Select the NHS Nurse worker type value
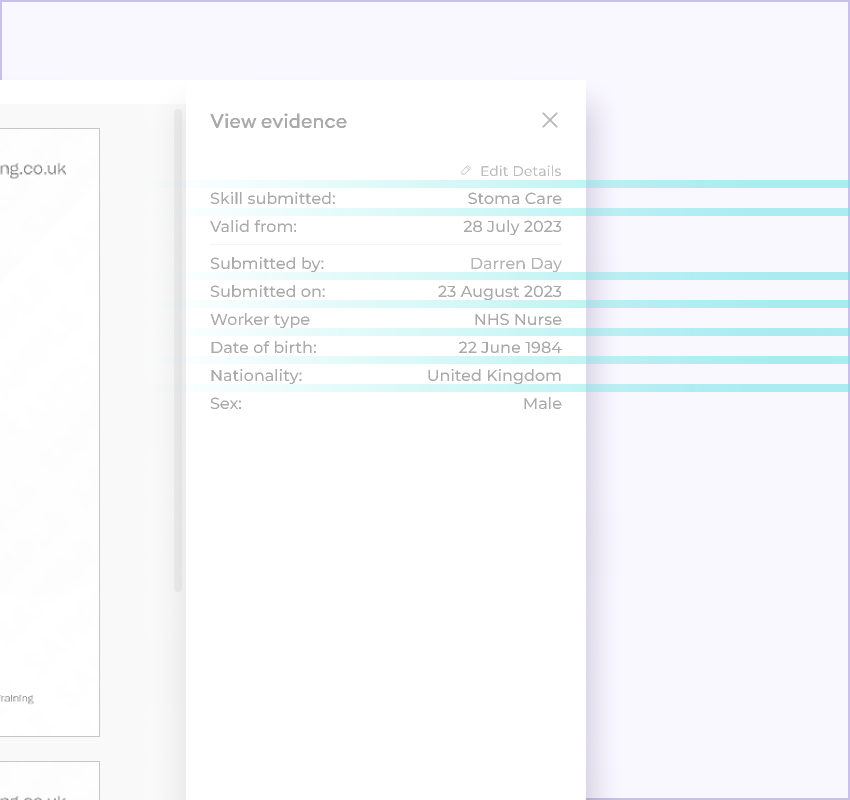Viewport: 850px width, 800px height. click(x=518, y=320)
